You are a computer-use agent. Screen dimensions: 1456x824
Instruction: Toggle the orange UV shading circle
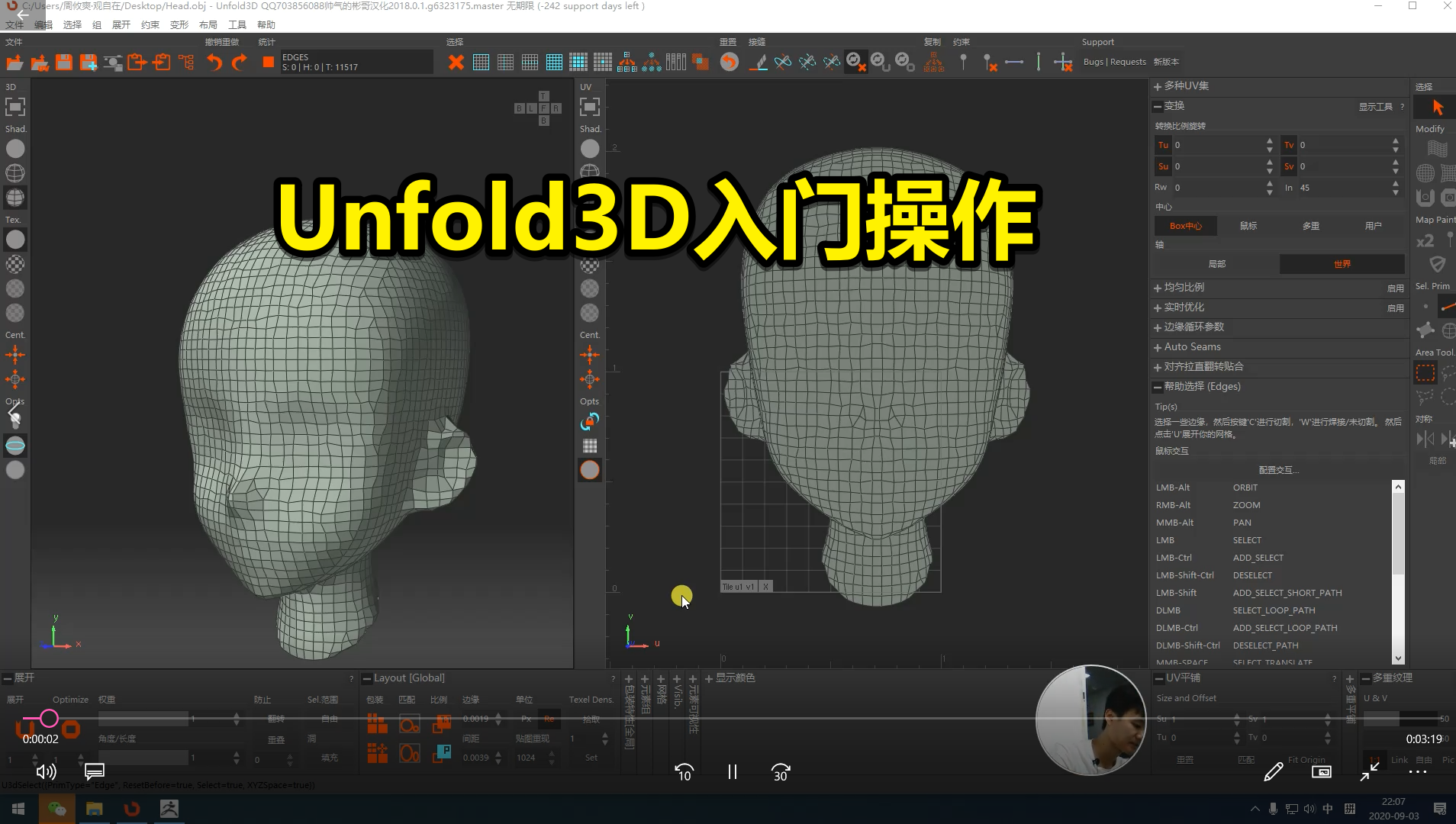[x=590, y=470]
